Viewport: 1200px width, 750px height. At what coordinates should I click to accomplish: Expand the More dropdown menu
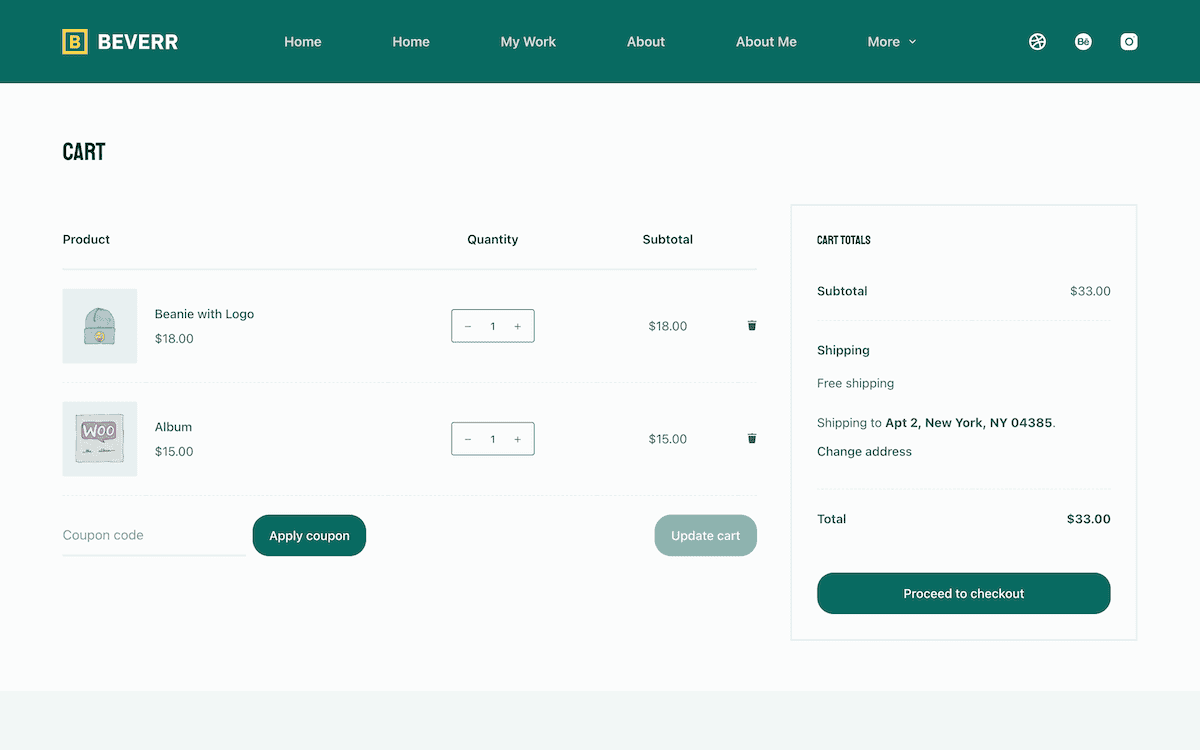(891, 42)
